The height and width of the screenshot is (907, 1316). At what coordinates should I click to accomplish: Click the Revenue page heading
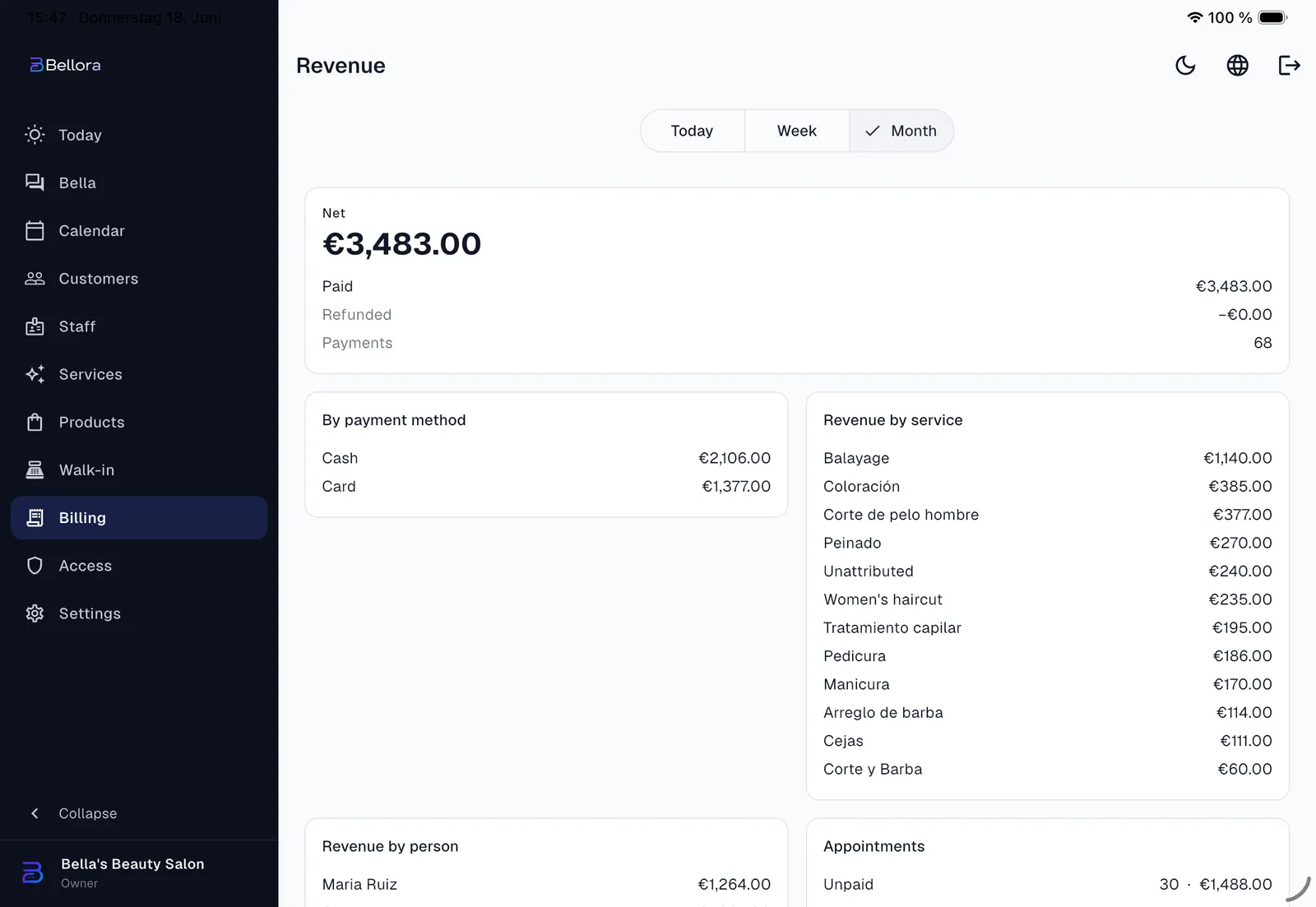coord(341,66)
